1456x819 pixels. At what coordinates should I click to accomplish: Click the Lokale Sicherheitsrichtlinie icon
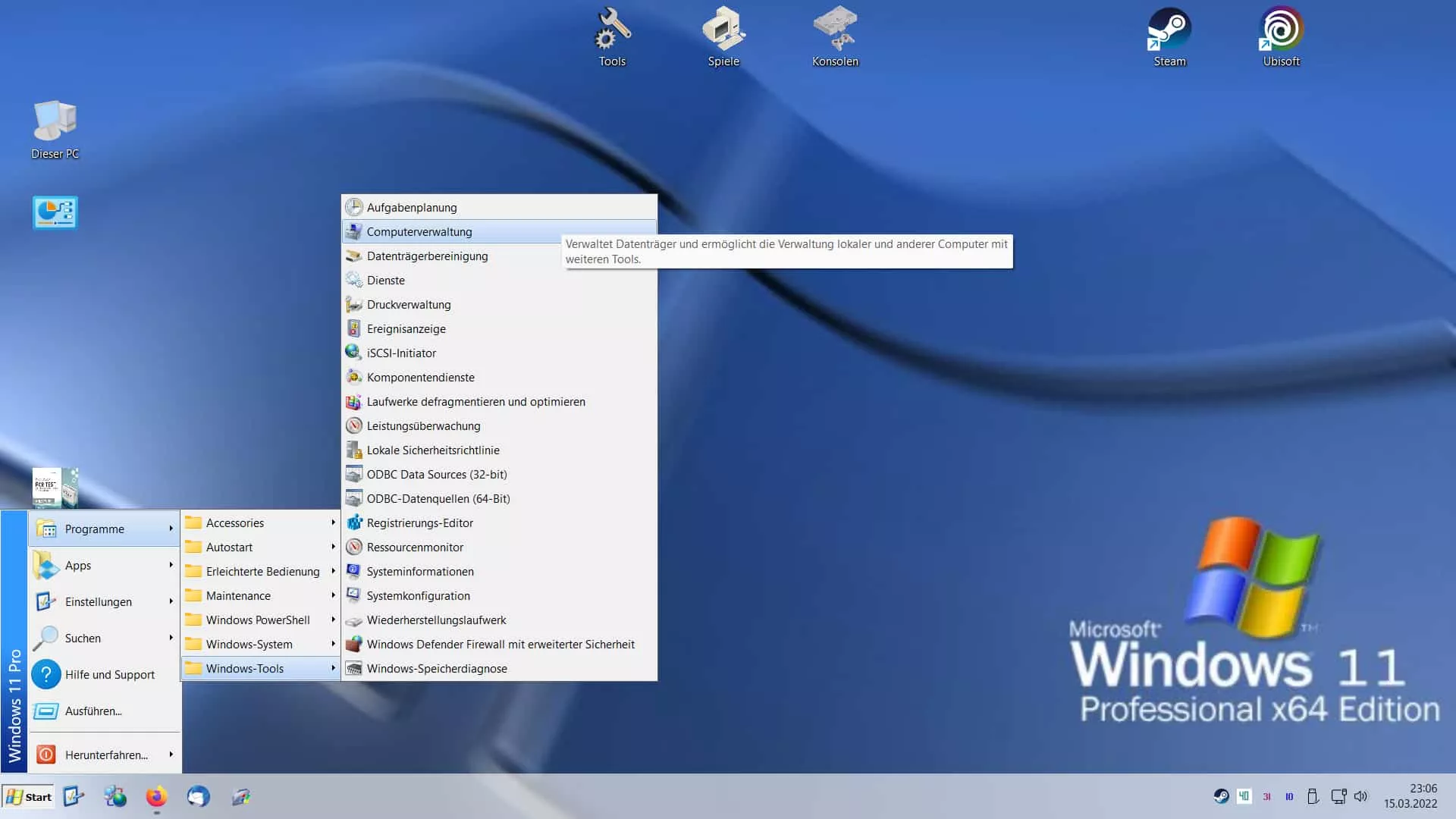tap(353, 450)
